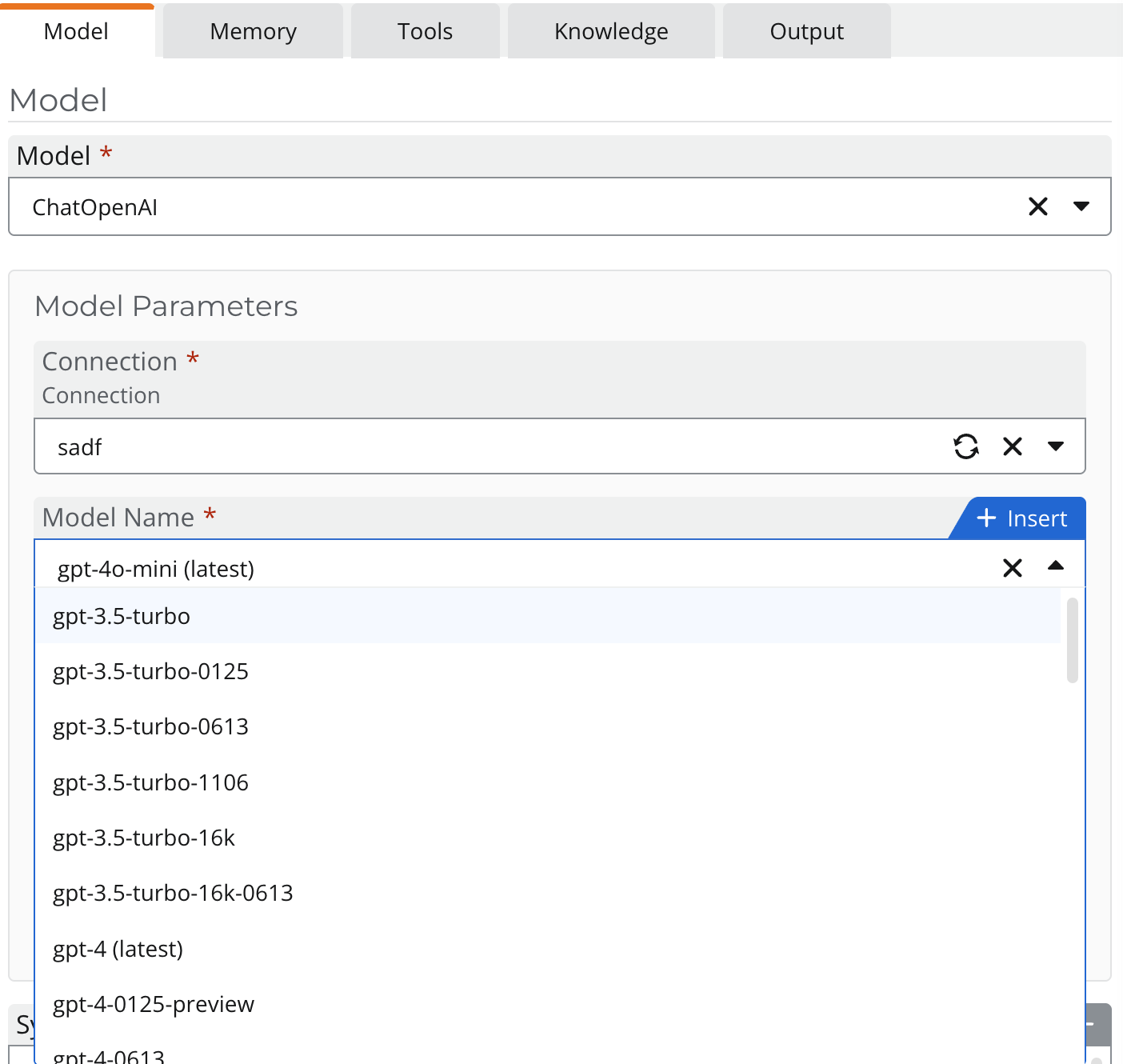Viewport: 1123px width, 1064px height.
Task: Select gpt-3.5-turbo-1106 option
Action: (150, 782)
